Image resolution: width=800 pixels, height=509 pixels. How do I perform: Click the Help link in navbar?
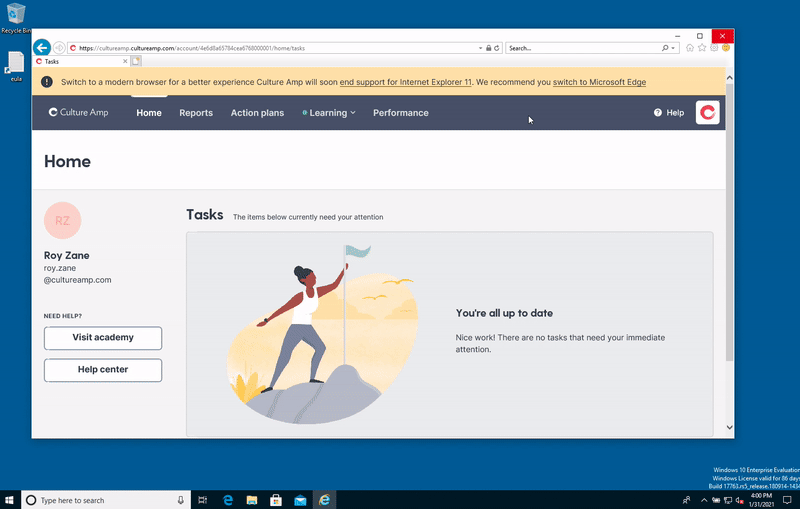(x=669, y=113)
